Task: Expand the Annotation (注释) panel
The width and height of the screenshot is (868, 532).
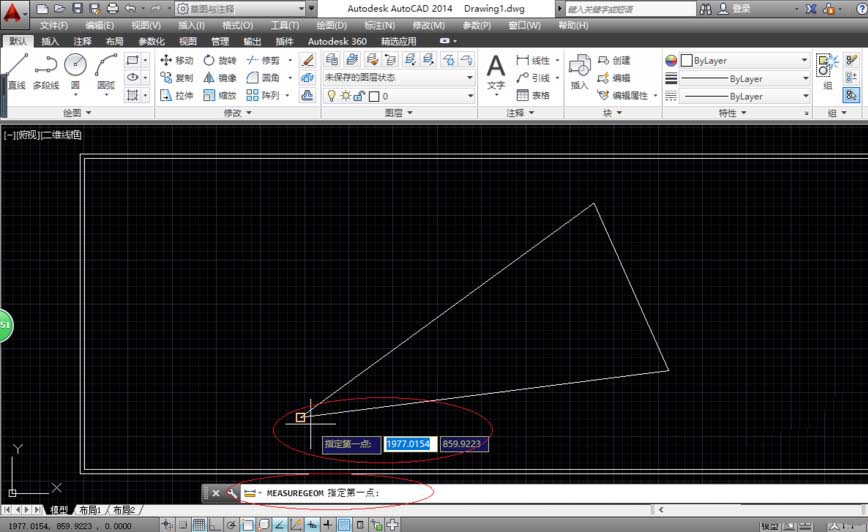Action: click(520, 113)
